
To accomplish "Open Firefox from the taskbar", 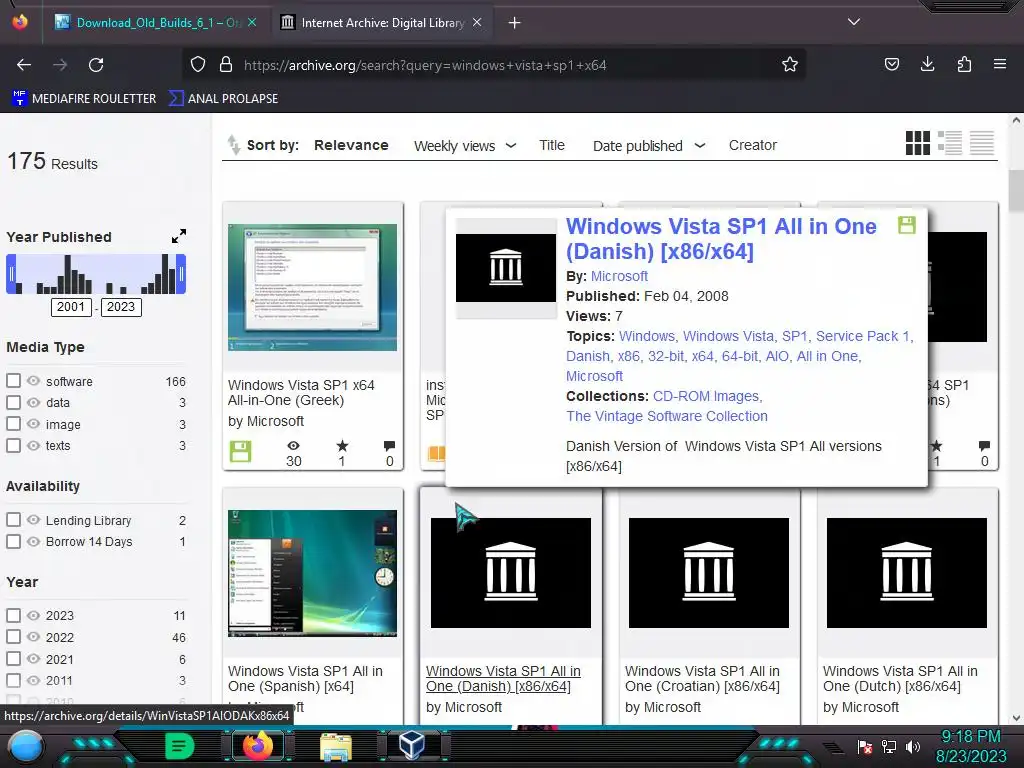I will (257, 745).
